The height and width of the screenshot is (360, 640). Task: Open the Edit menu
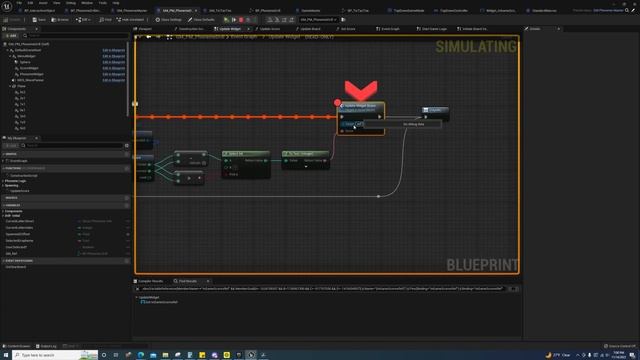tap(30, 3)
